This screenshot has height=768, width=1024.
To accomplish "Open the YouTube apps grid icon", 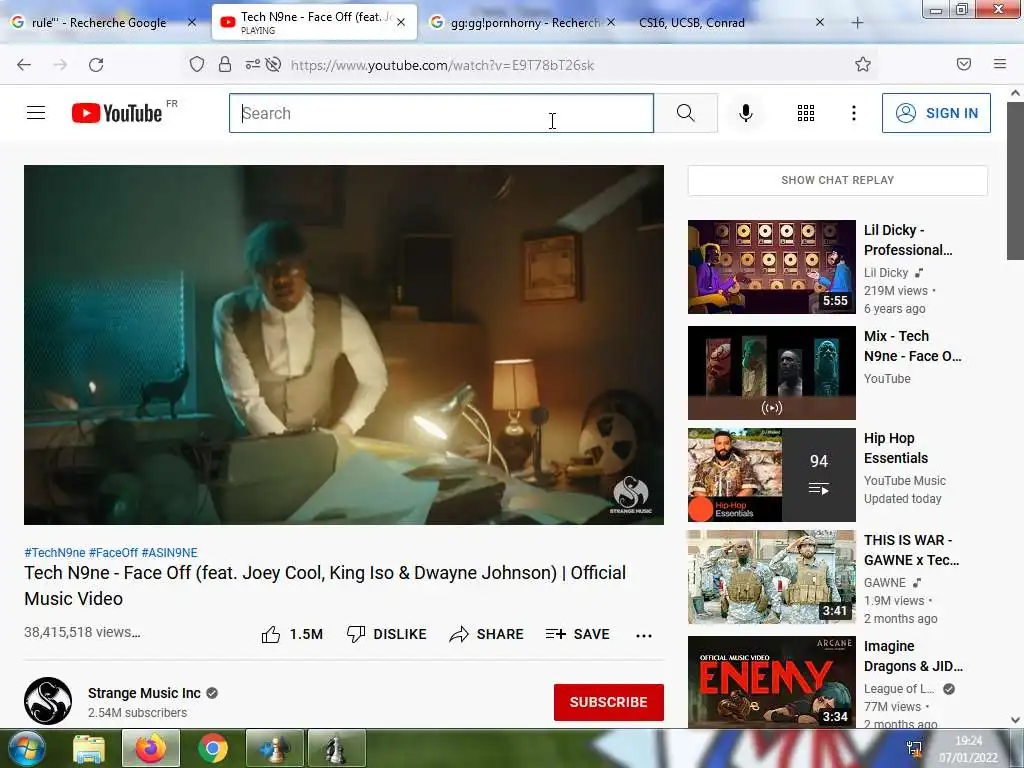I will [x=806, y=113].
